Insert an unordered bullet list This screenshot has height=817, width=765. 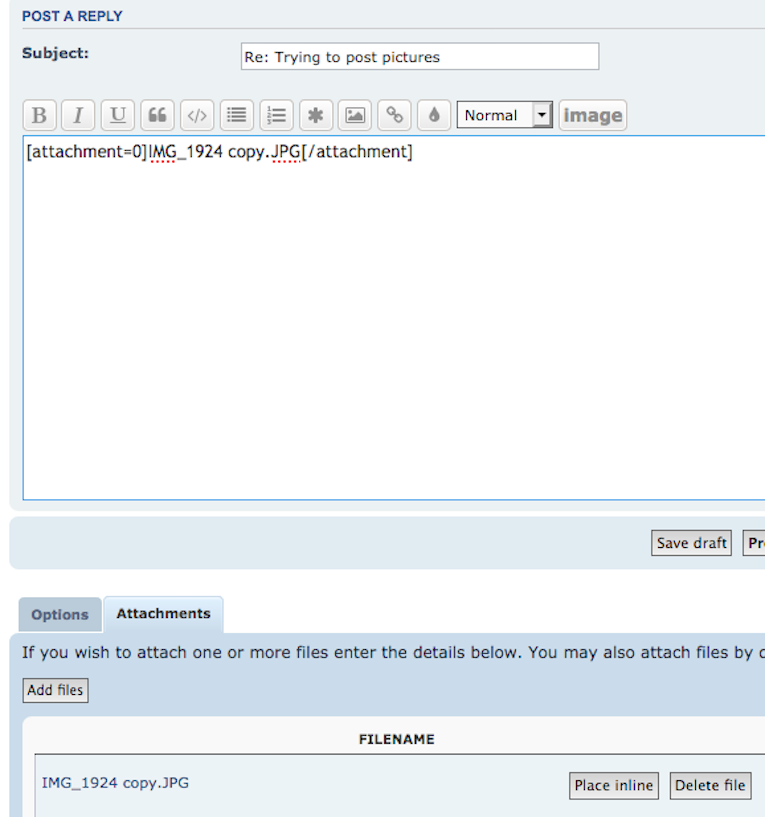click(x=236, y=115)
